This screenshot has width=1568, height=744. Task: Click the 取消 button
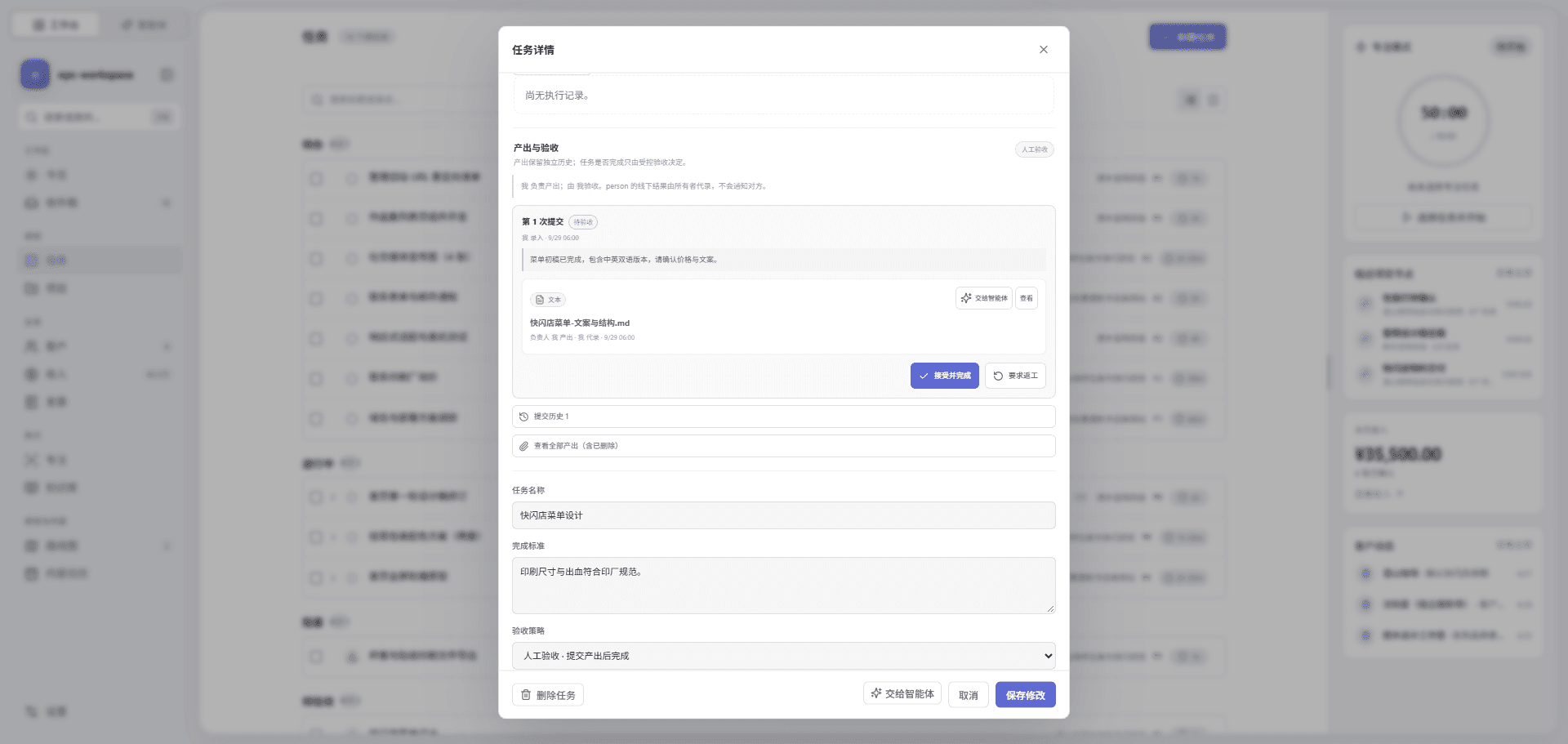pyautogui.click(x=969, y=695)
